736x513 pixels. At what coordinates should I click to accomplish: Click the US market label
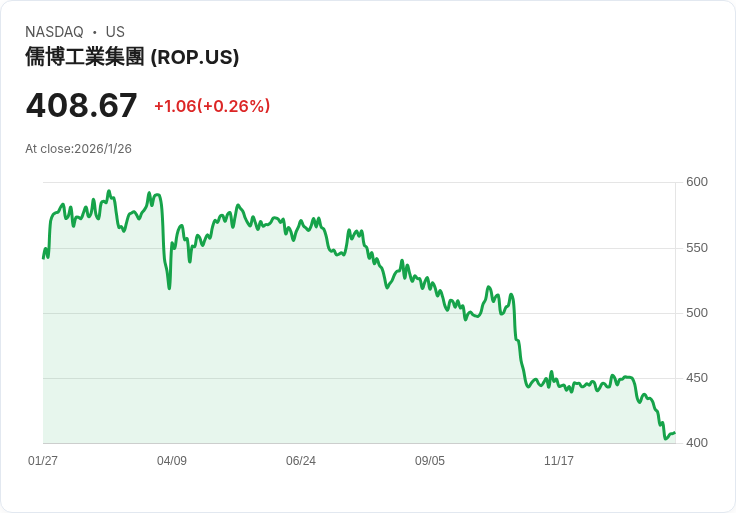pos(115,32)
